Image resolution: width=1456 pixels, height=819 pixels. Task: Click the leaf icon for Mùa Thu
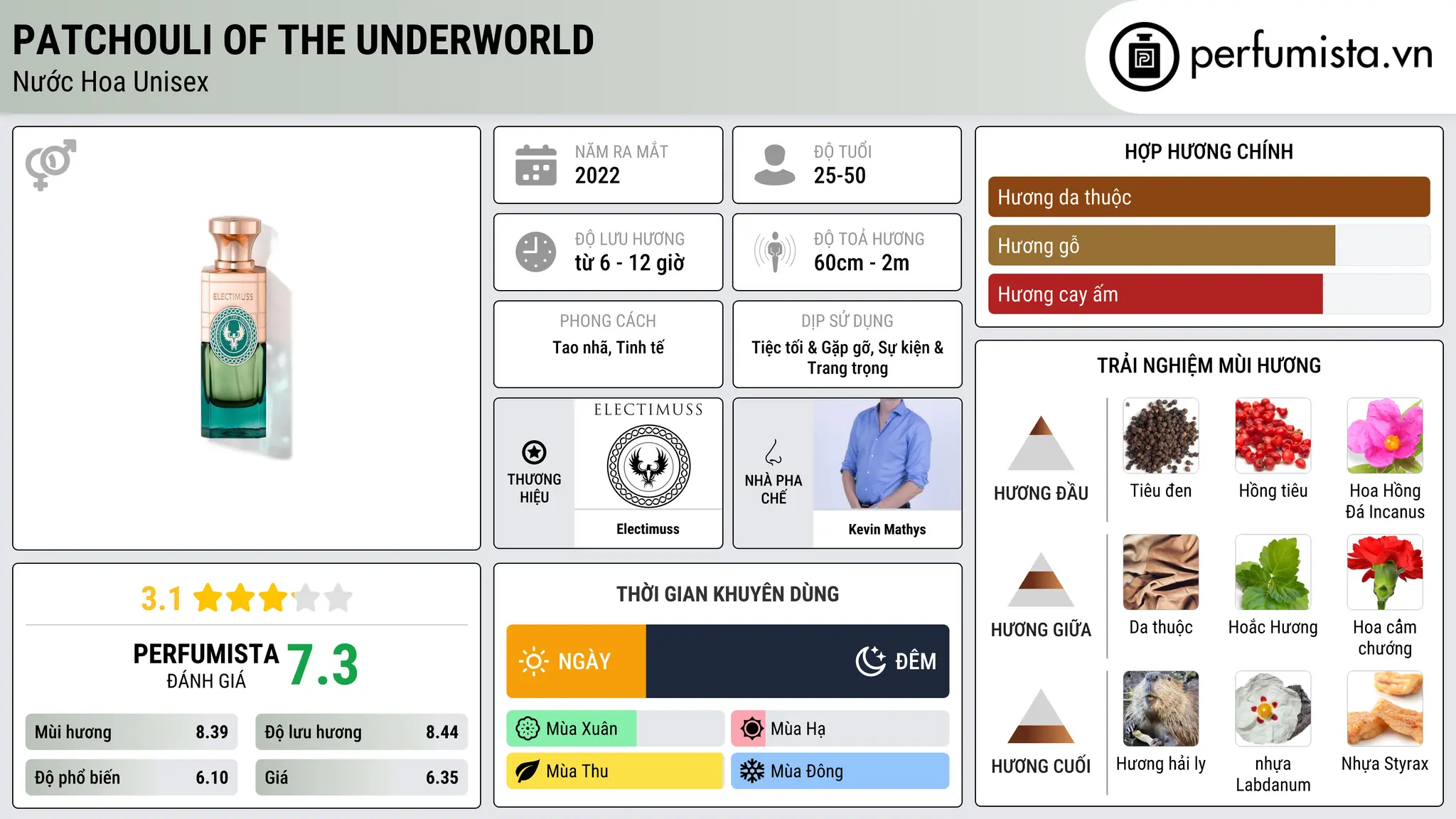(x=528, y=771)
